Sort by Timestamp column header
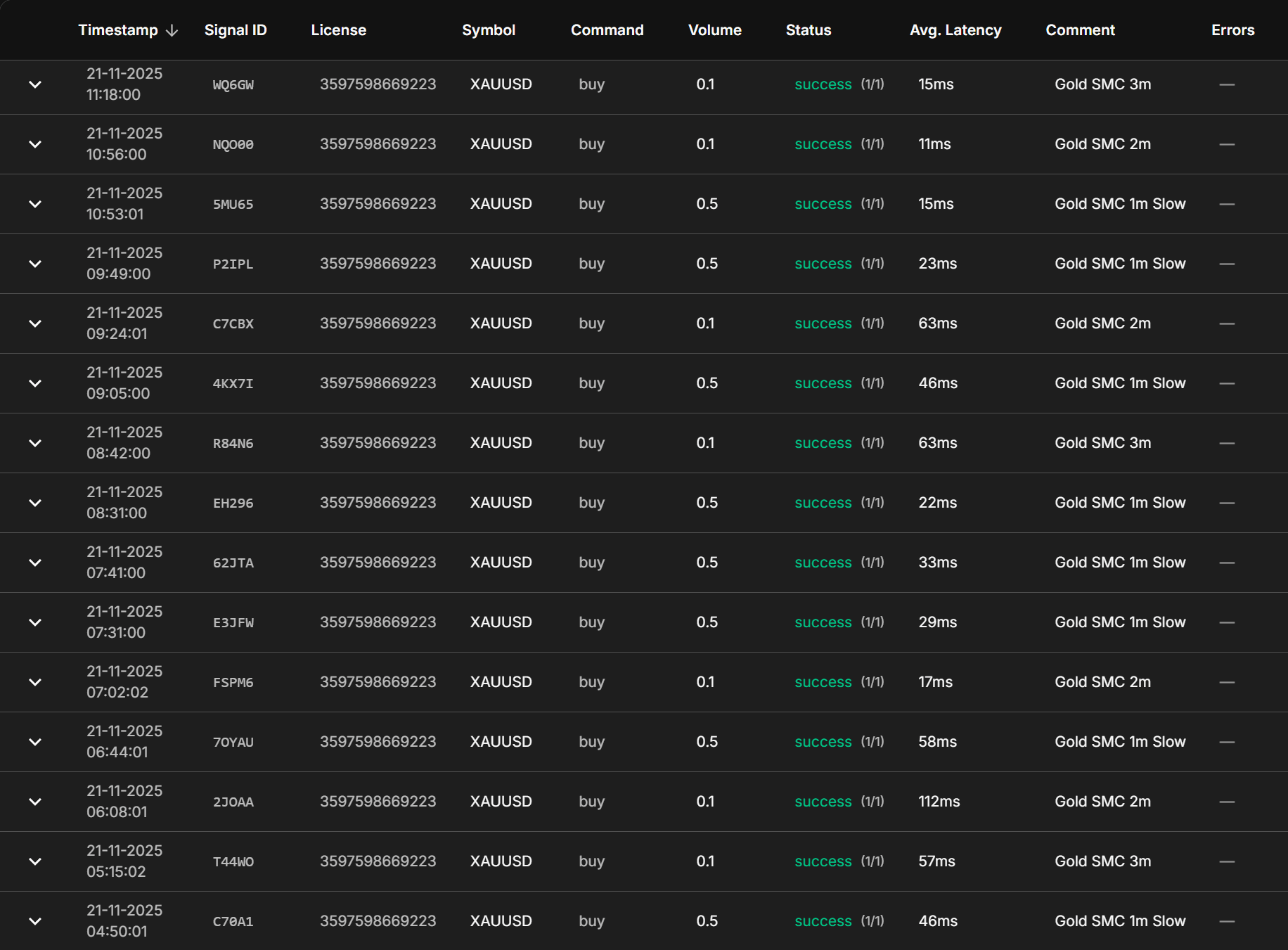The width and height of the screenshot is (1288, 950). pos(118,30)
